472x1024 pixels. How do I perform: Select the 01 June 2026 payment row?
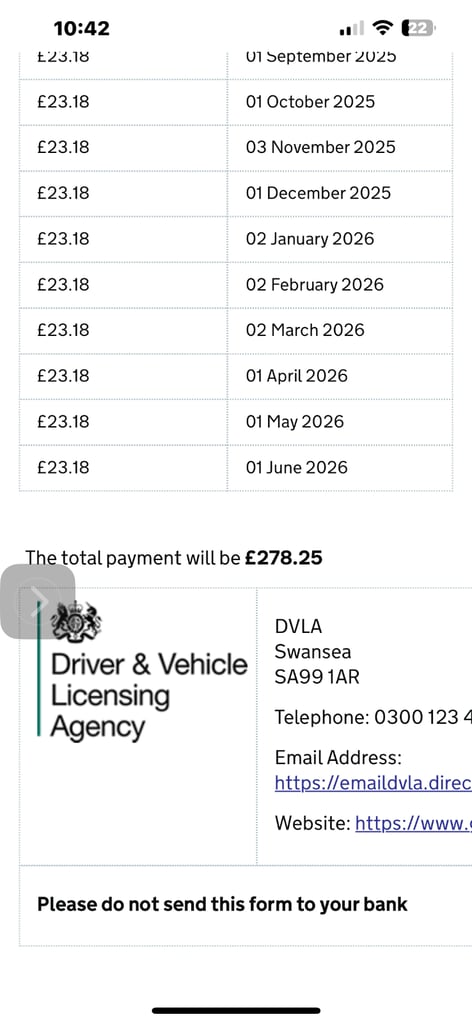click(x=236, y=468)
